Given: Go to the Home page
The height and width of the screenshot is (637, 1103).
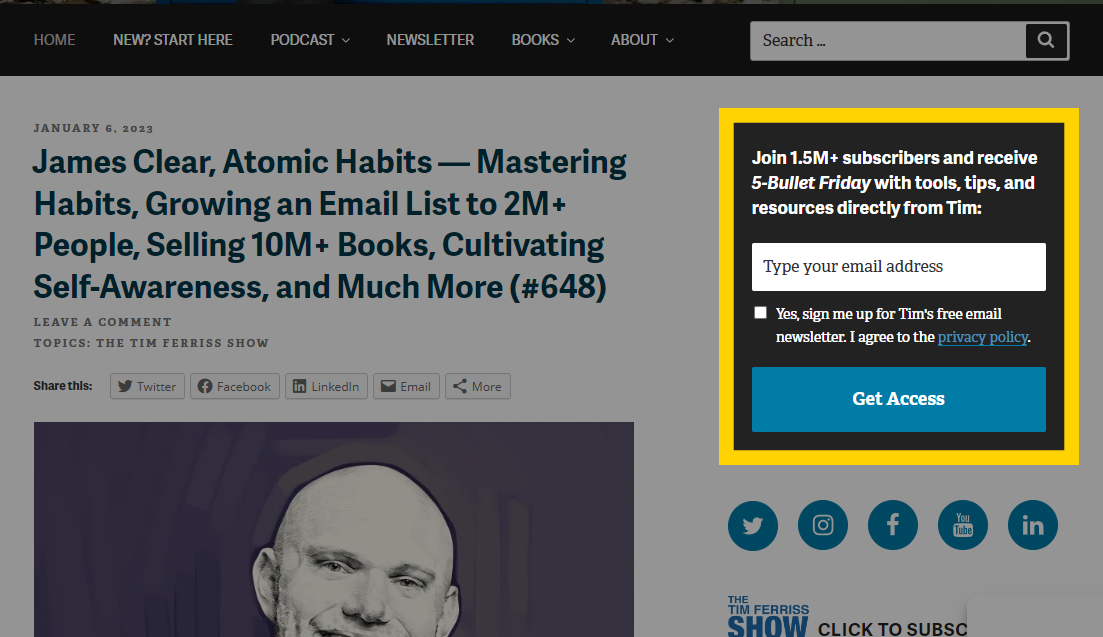Looking at the screenshot, I should pyautogui.click(x=54, y=40).
